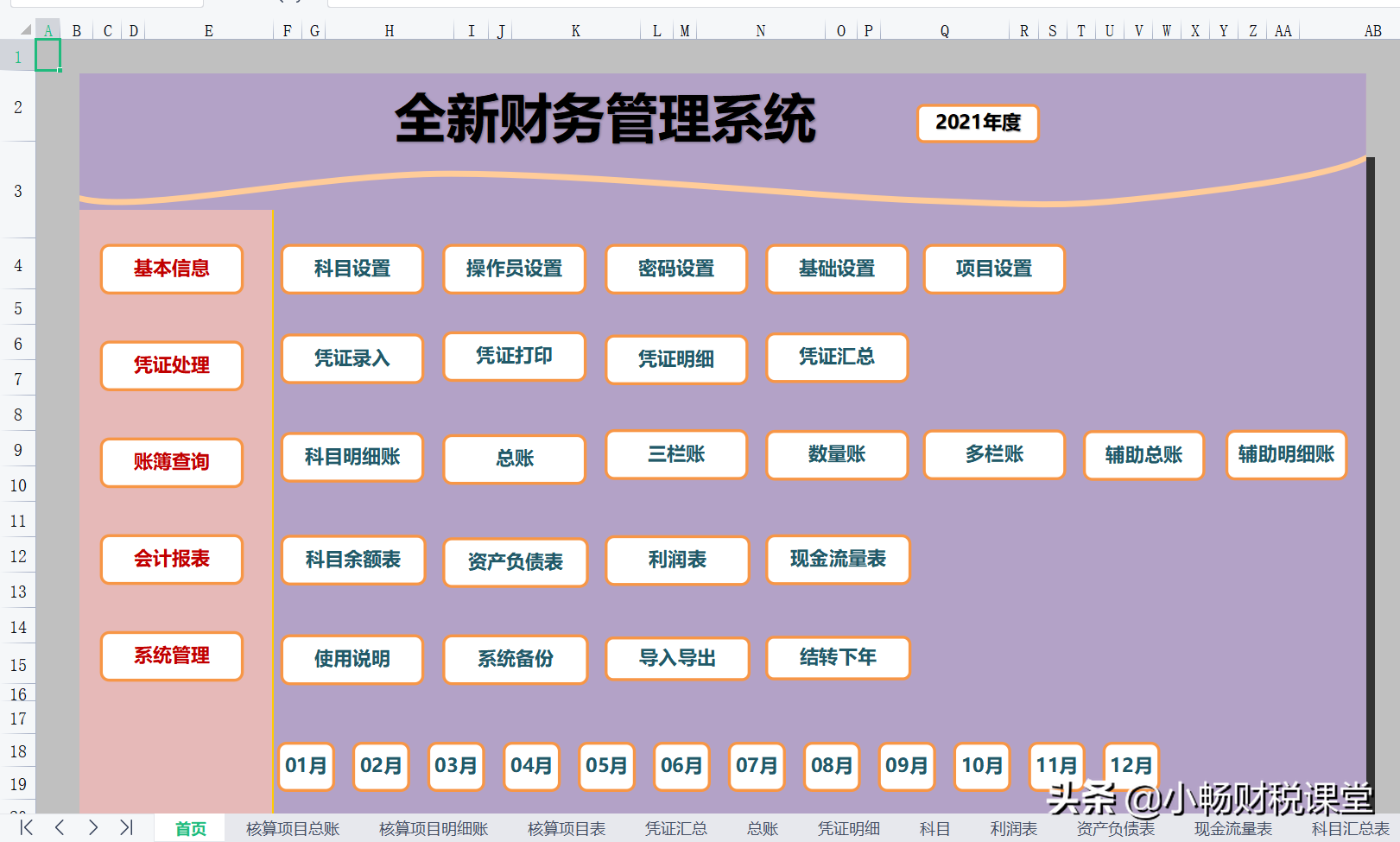The height and width of the screenshot is (842, 1400).
Task: Open the 系统管理 system management button
Action: coord(171,655)
